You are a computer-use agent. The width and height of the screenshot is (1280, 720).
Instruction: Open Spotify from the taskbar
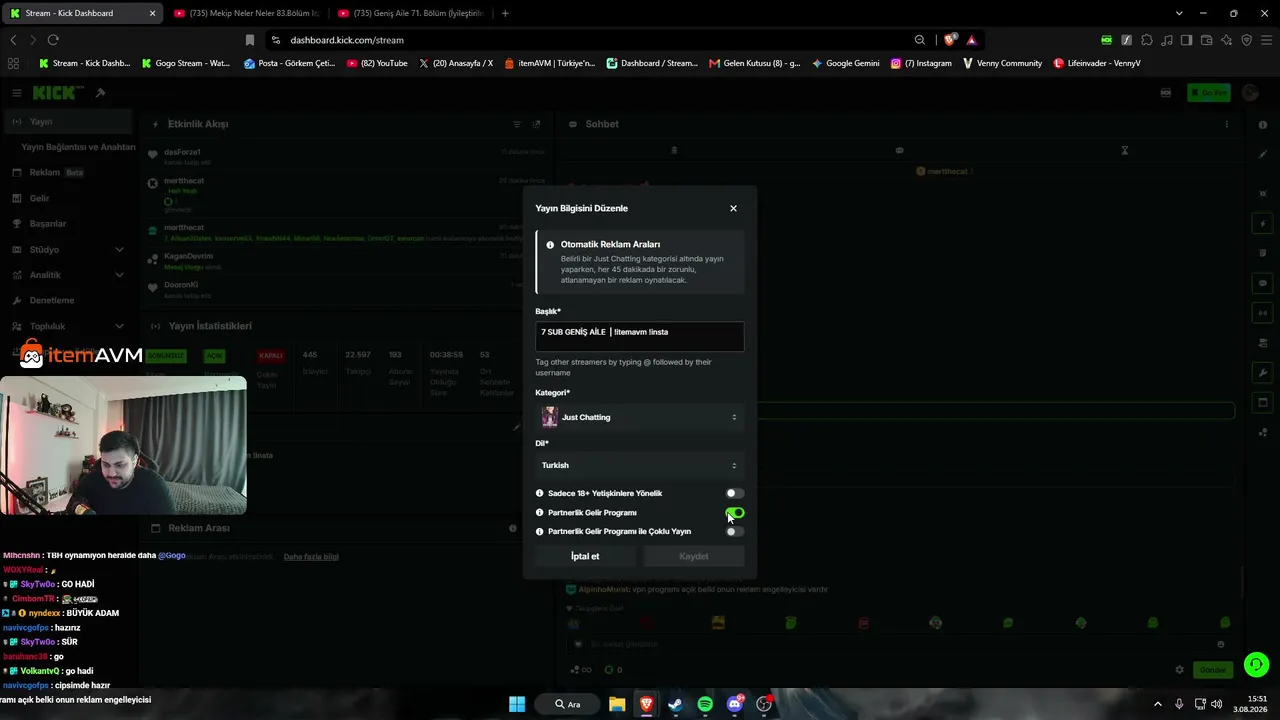pos(705,704)
